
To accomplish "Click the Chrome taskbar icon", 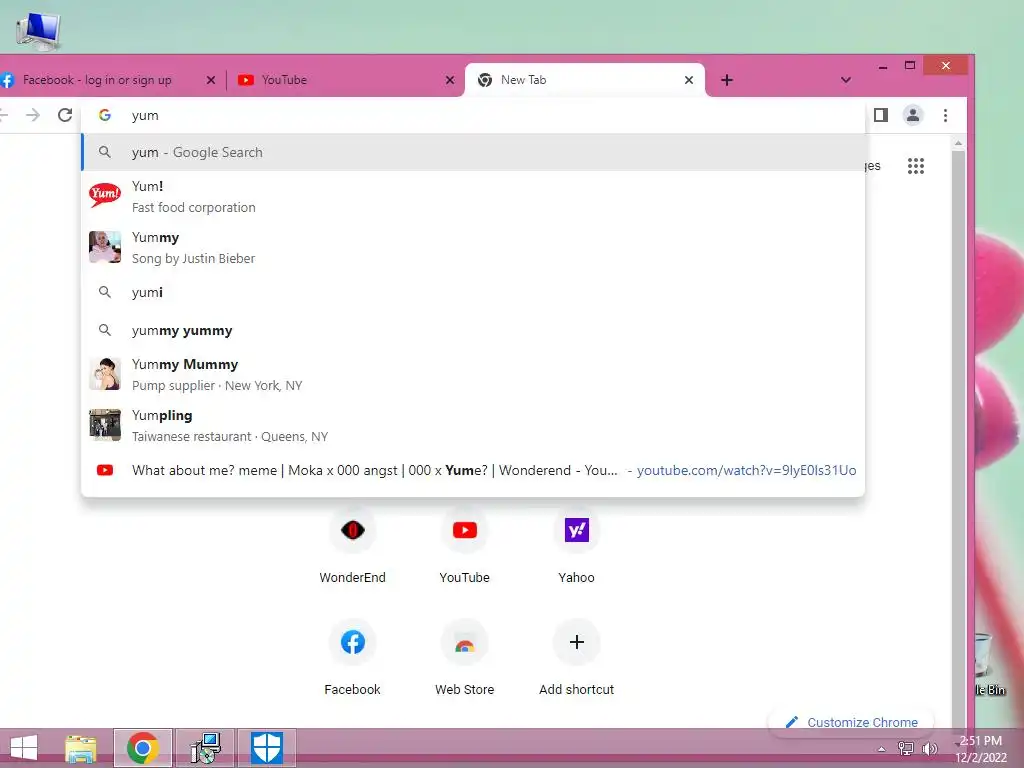I will [x=143, y=748].
